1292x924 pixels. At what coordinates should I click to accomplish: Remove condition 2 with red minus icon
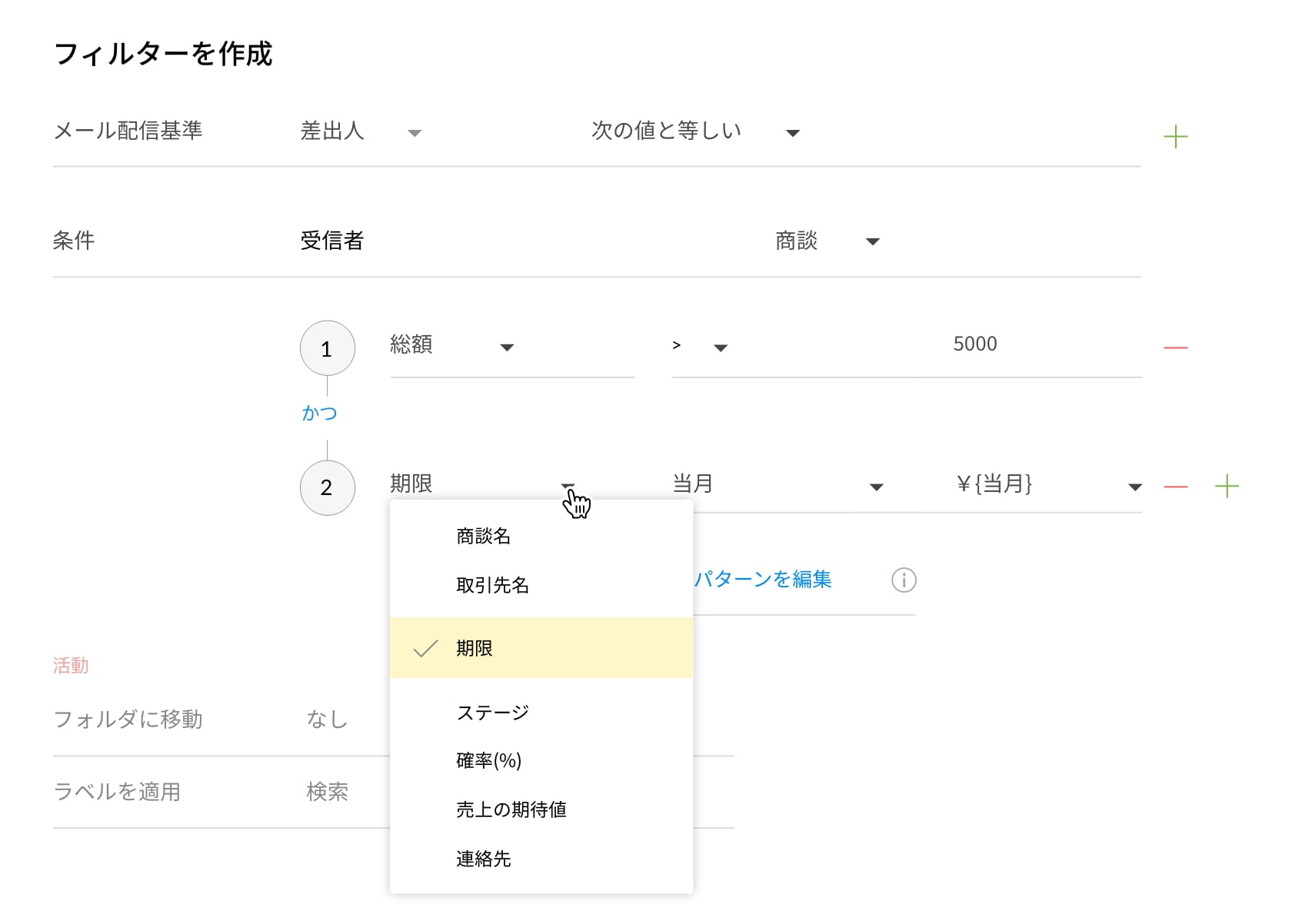pos(1175,487)
